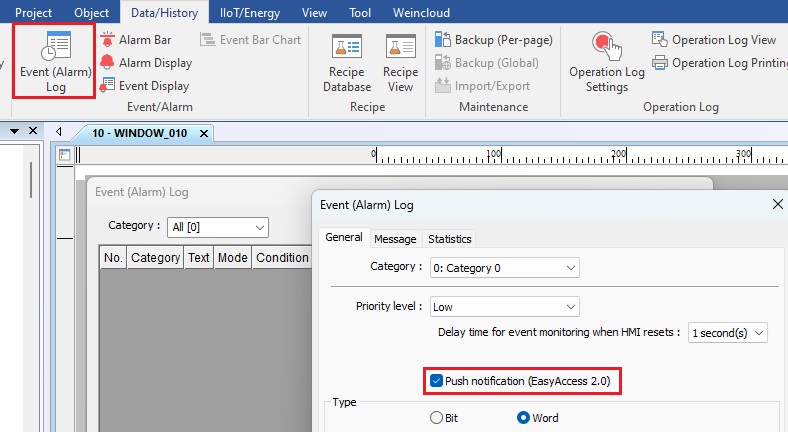Click the left arrow before window tabs
Viewport: 788px width, 432px height.
[59, 132]
